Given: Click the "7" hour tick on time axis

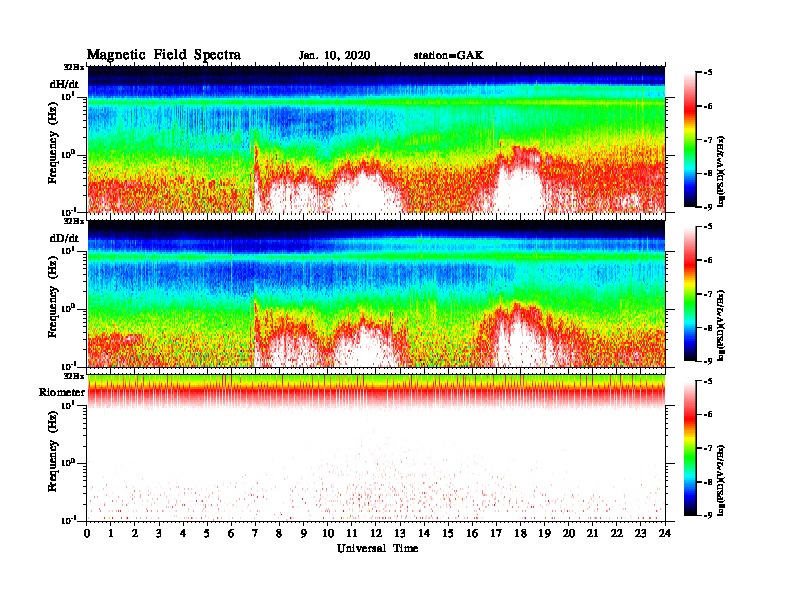Looking at the screenshot, I should click(x=255, y=534).
